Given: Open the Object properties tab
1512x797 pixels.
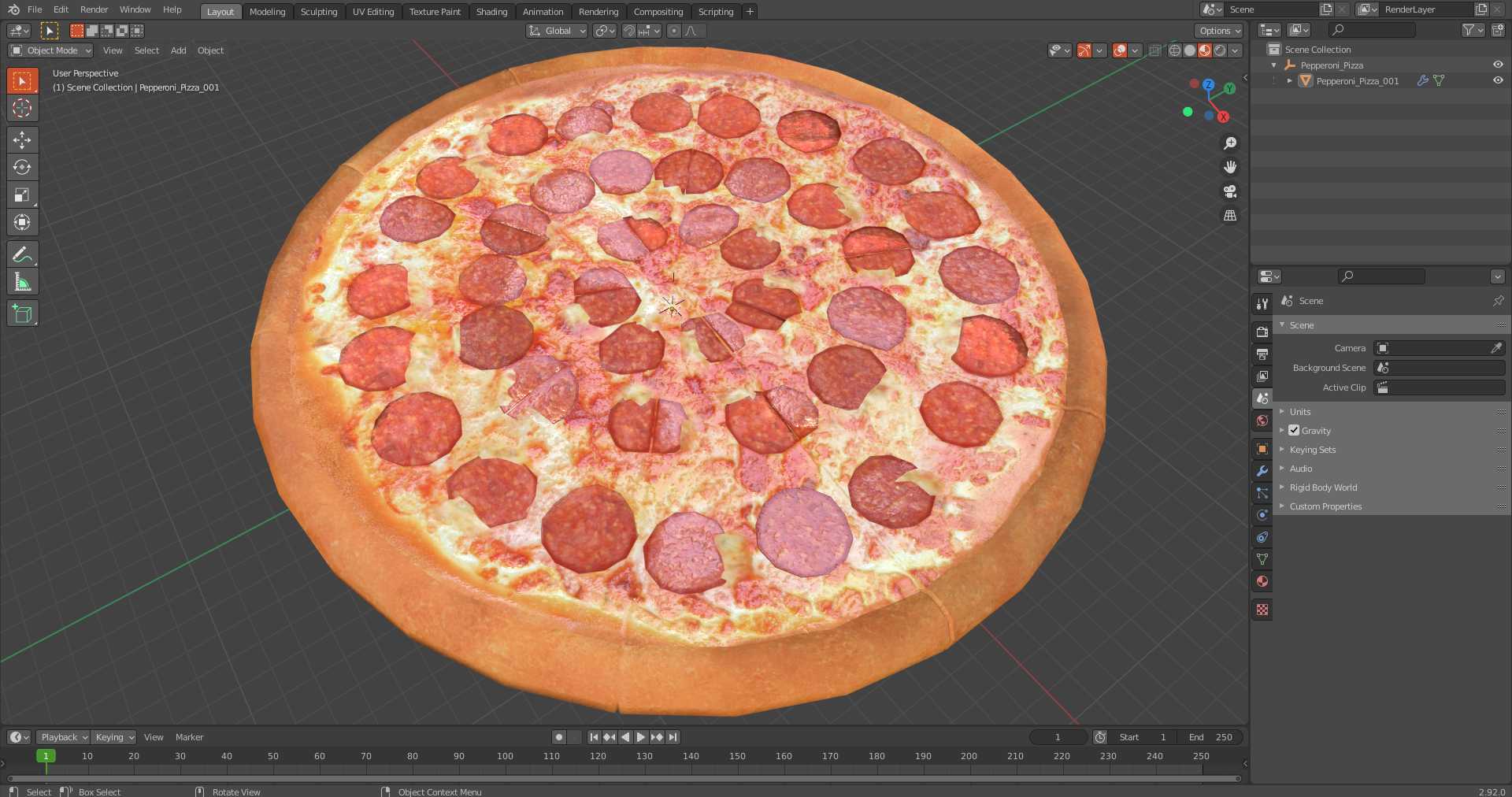Looking at the screenshot, I should pyautogui.click(x=1262, y=448).
